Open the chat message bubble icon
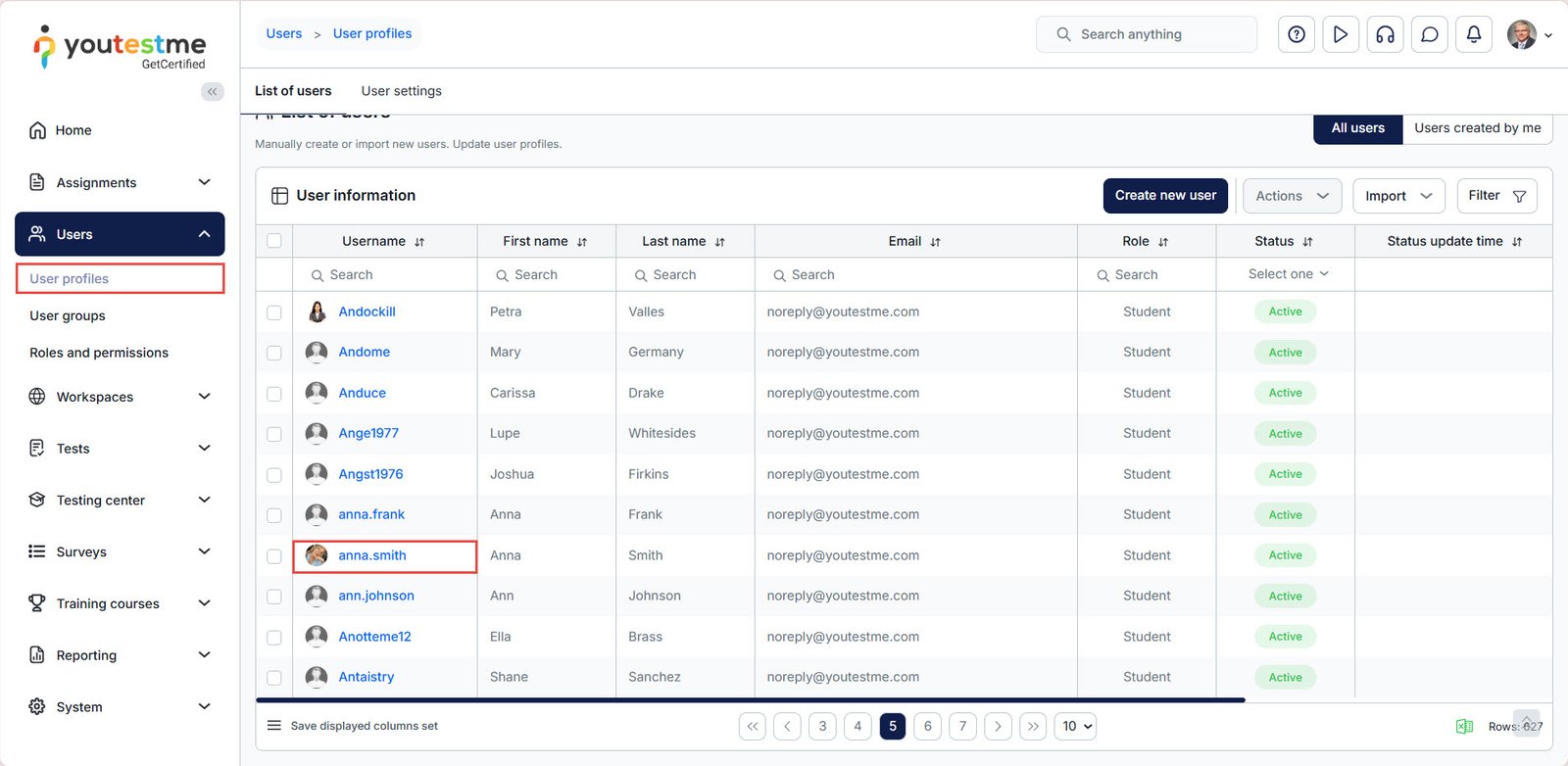 (1430, 34)
